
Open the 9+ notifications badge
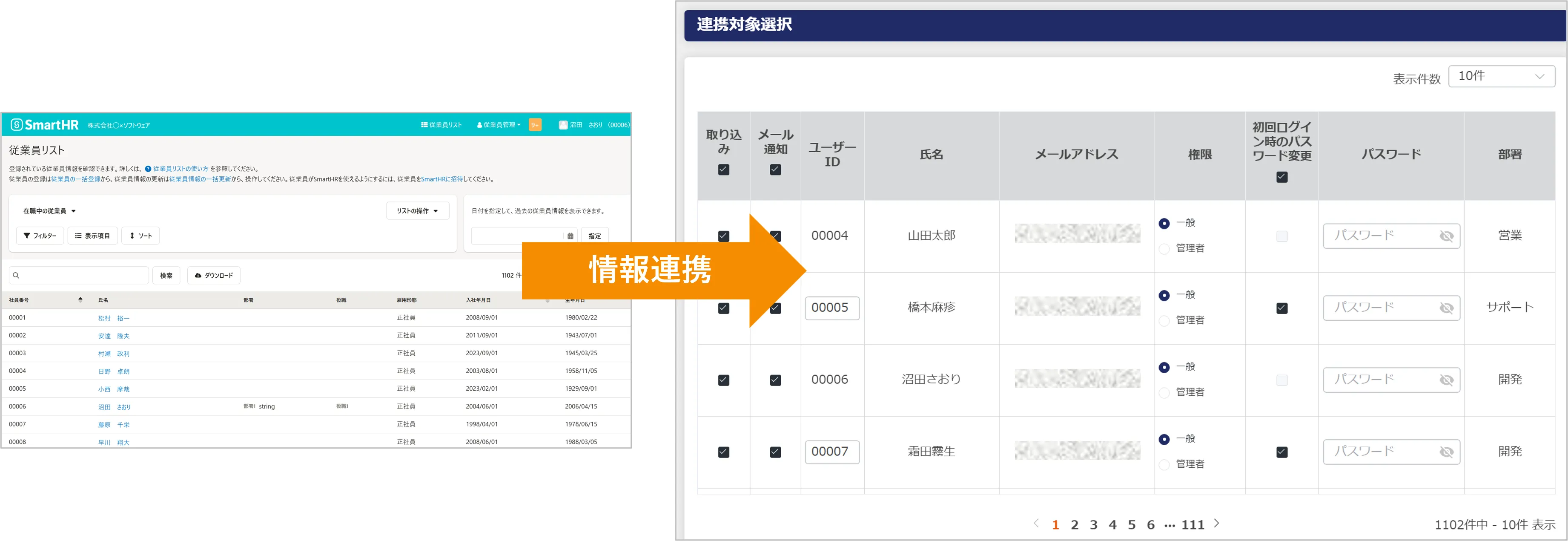pyautogui.click(x=535, y=125)
